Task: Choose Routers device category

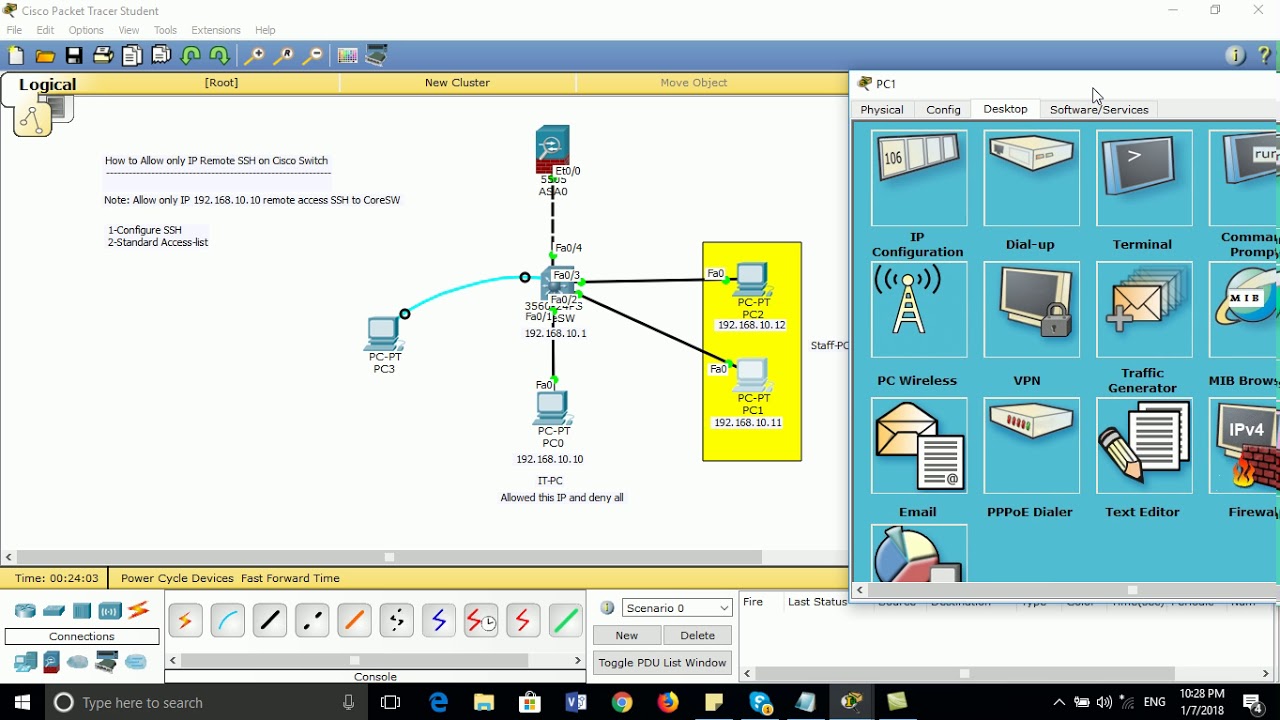Action: (25, 610)
